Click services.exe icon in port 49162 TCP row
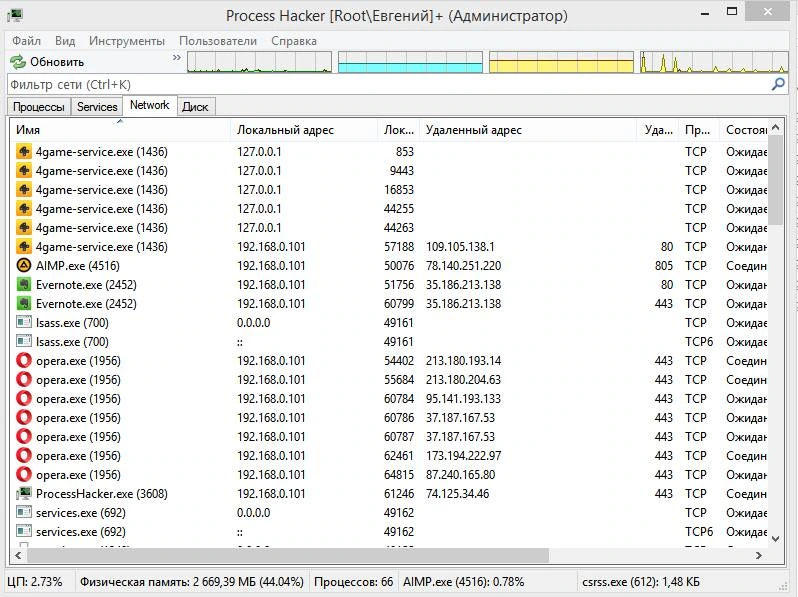The width and height of the screenshot is (798, 597). pyautogui.click(x=24, y=513)
